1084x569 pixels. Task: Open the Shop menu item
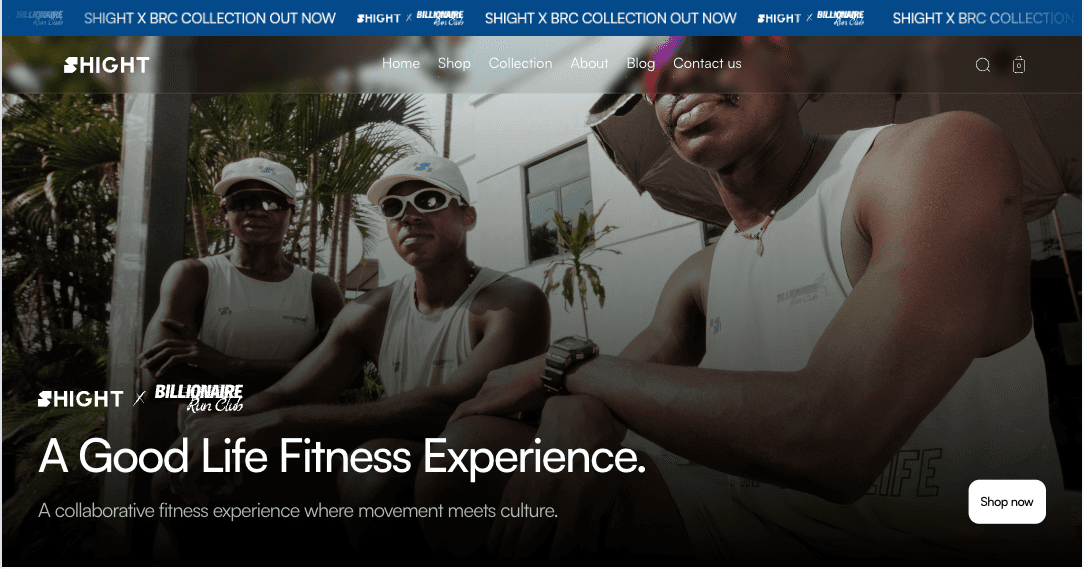coord(454,63)
